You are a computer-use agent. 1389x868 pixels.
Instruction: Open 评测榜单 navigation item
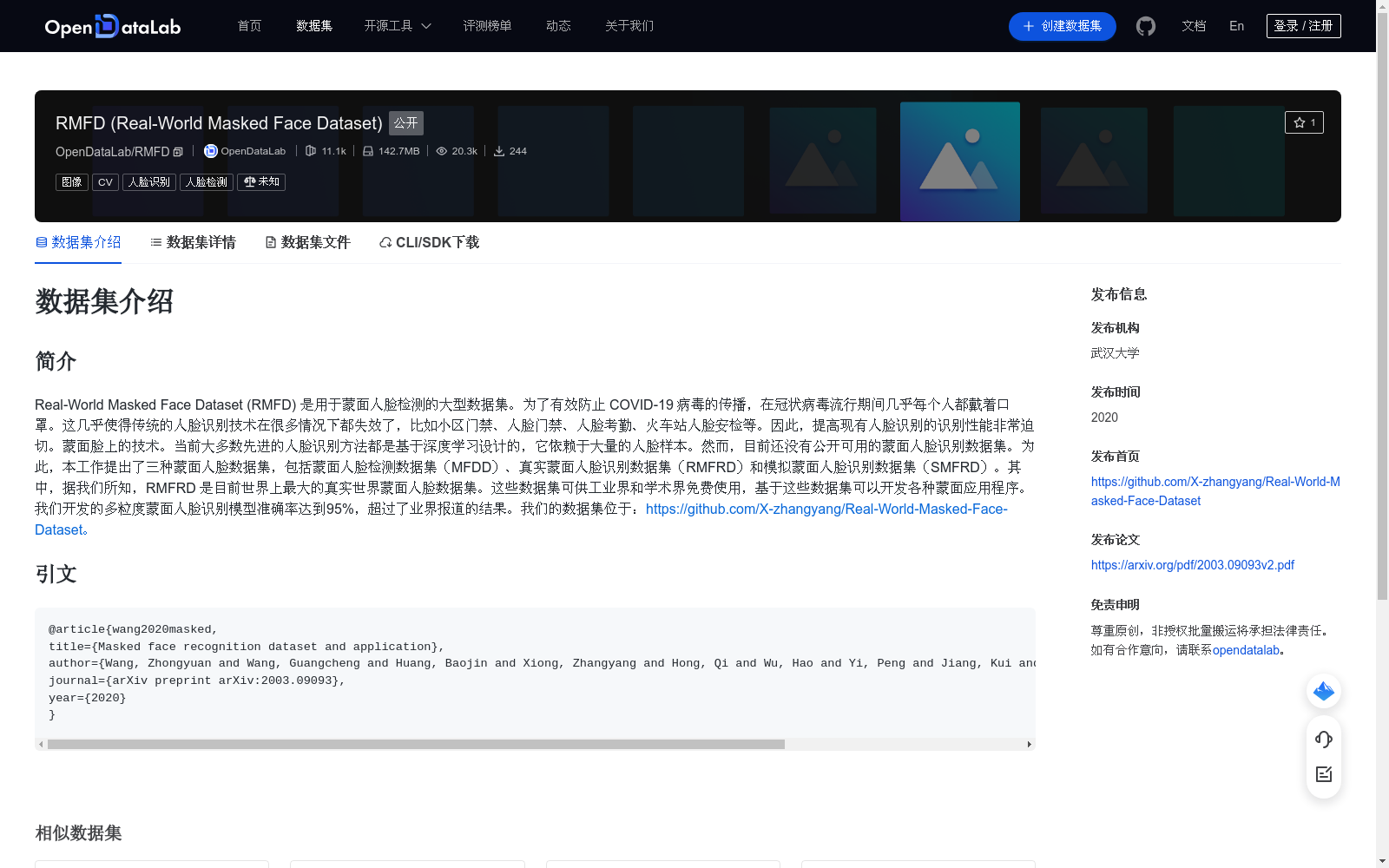pos(487,26)
